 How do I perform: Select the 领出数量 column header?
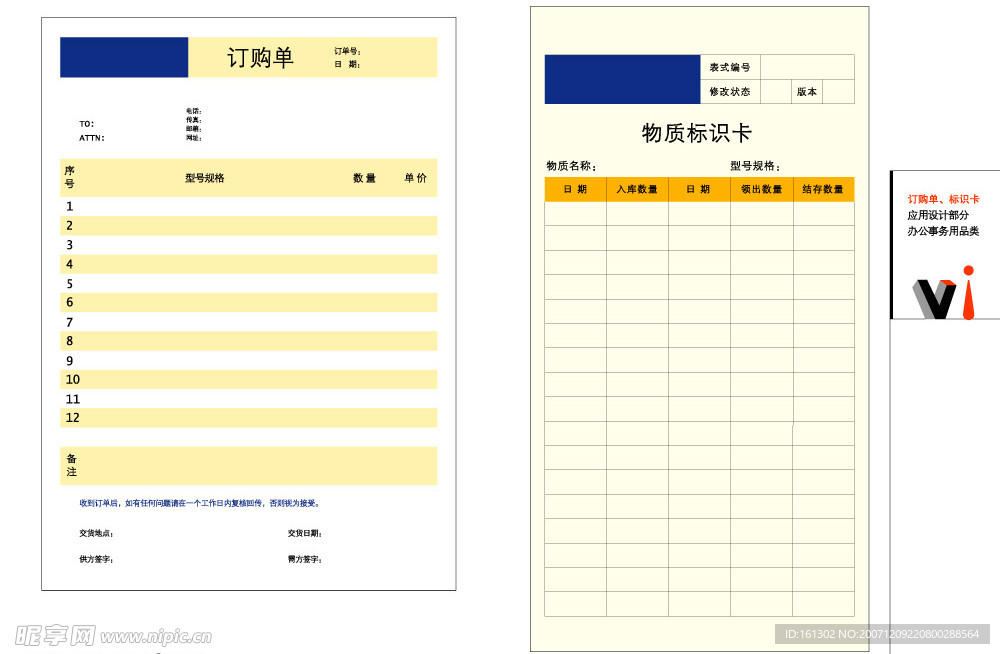tap(761, 190)
